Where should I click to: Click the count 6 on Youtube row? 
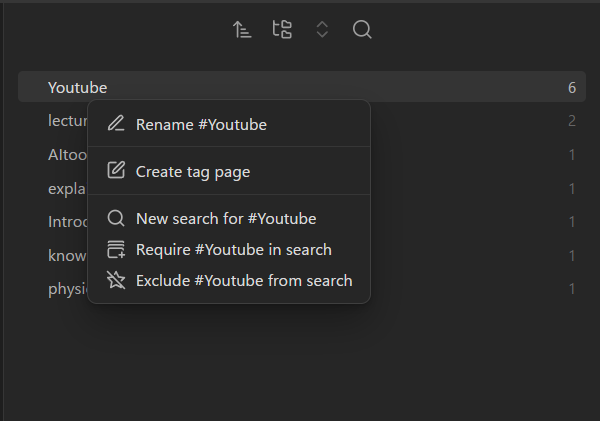[572, 88]
